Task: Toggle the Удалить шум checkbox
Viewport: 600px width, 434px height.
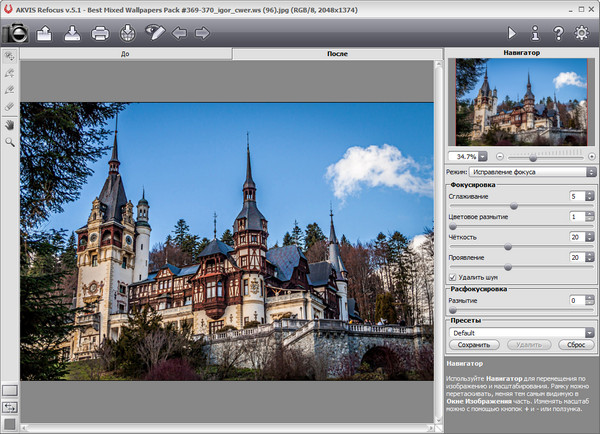Action: [x=453, y=276]
